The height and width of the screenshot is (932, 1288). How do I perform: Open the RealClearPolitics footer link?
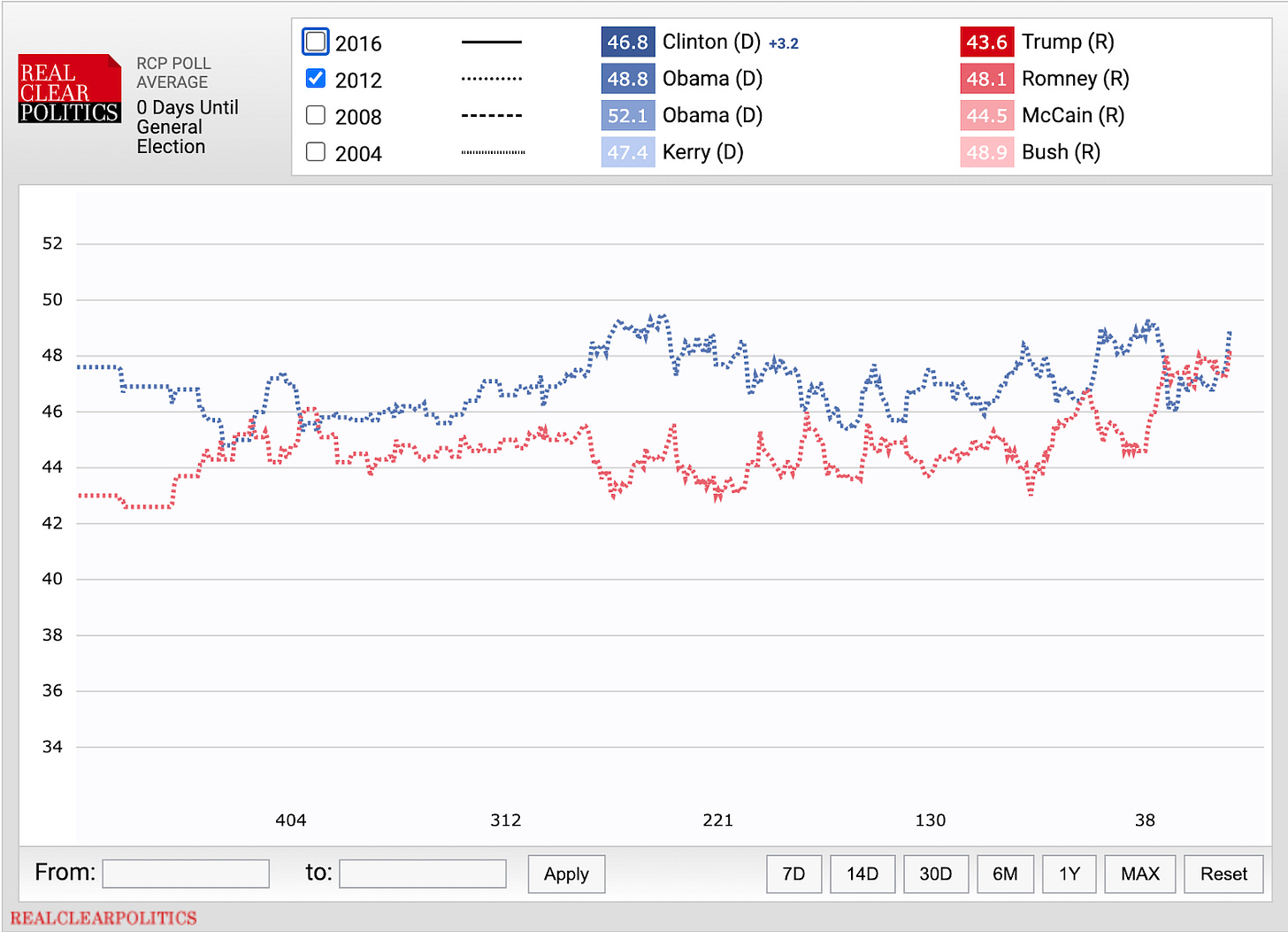click(x=103, y=918)
